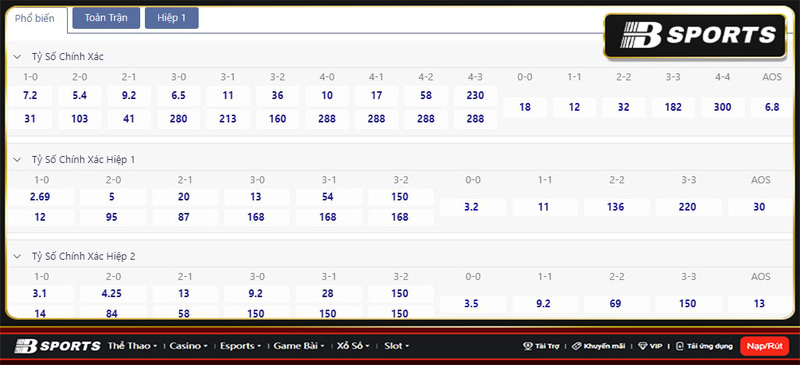
Task: Click the Tỷ Số Chính Xác section title
Action: pos(67,57)
